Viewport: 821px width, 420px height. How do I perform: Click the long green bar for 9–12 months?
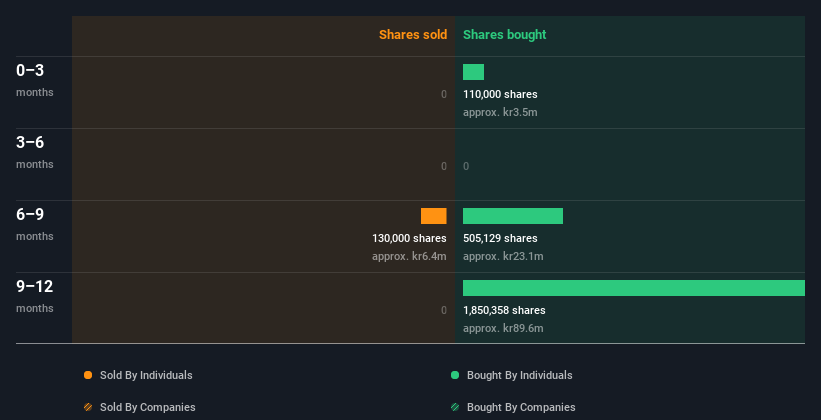click(x=634, y=288)
